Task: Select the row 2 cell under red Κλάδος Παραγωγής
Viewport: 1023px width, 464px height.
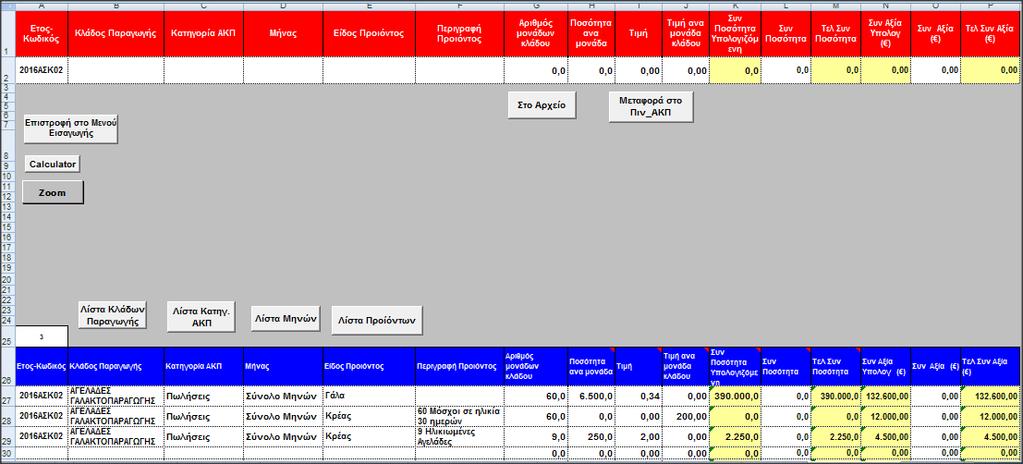Action: (115, 70)
